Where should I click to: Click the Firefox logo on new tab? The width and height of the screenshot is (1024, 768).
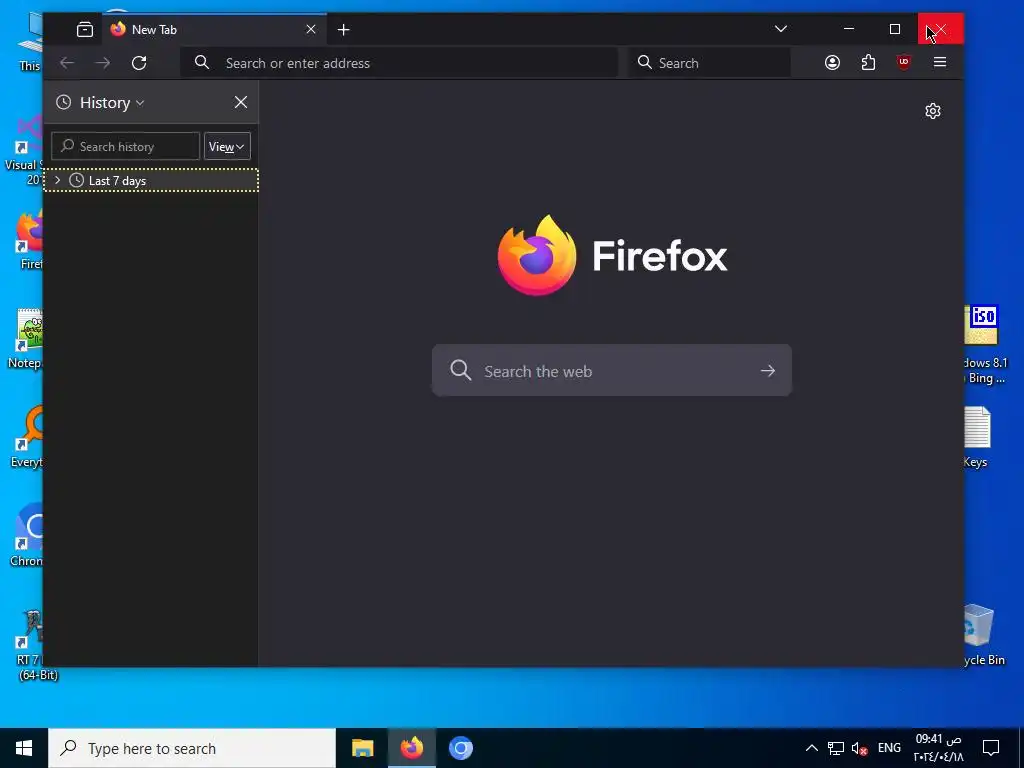pyautogui.click(x=537, y=255)
